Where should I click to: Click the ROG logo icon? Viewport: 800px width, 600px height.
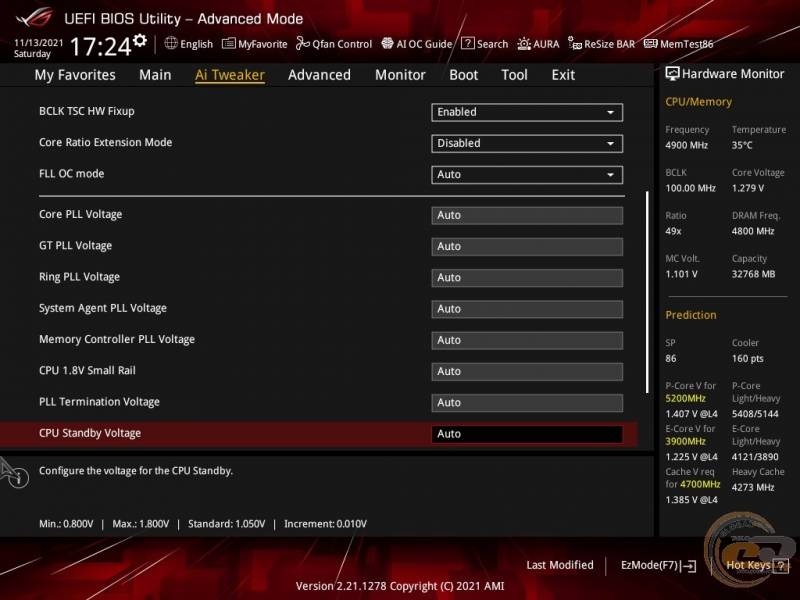tap(34, 18)
